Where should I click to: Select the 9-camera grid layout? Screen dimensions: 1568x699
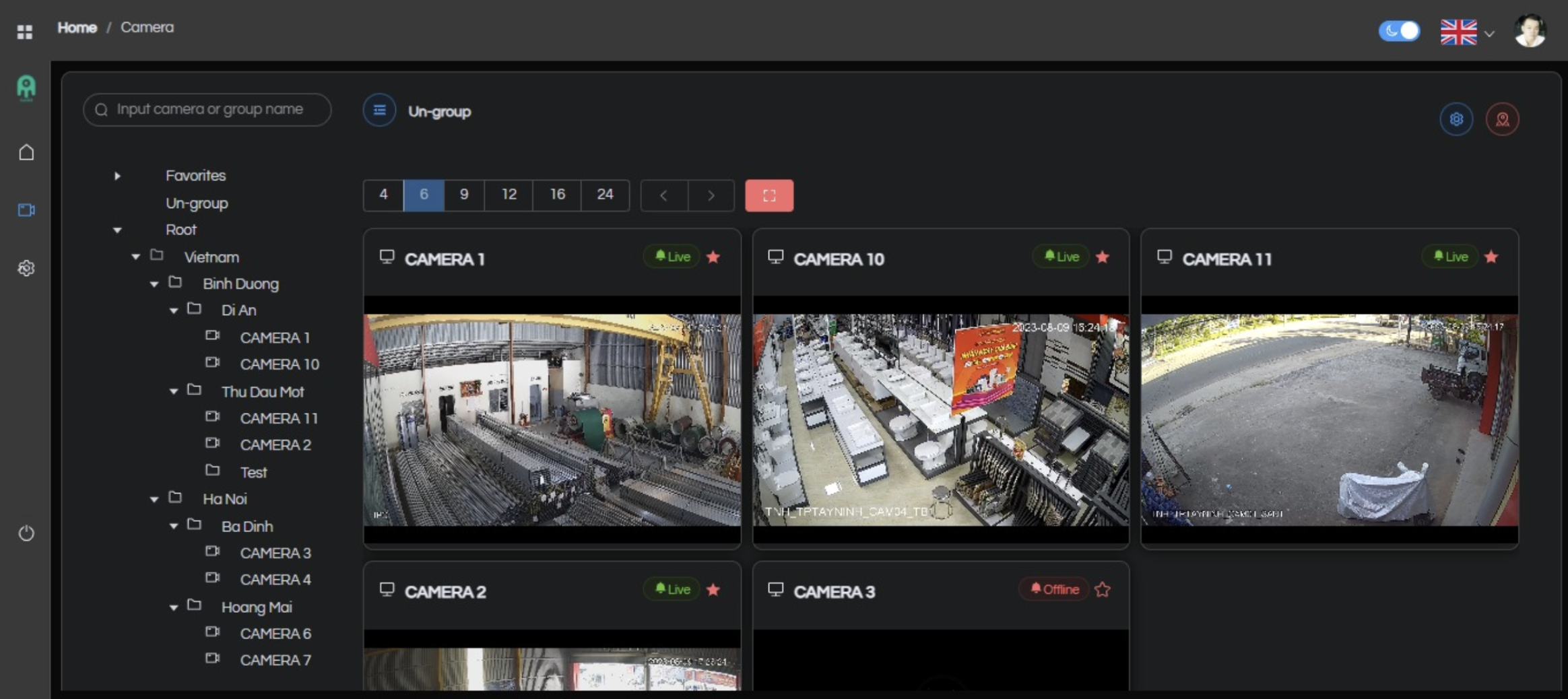pos(464,195)
